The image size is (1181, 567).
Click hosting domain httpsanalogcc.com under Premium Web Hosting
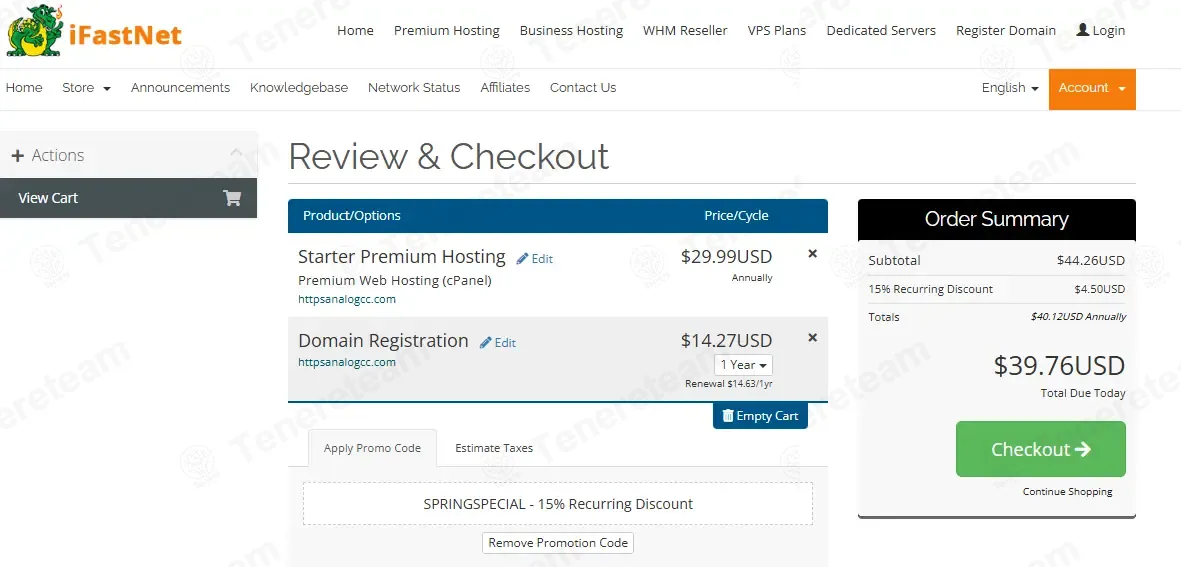point(346,299)
